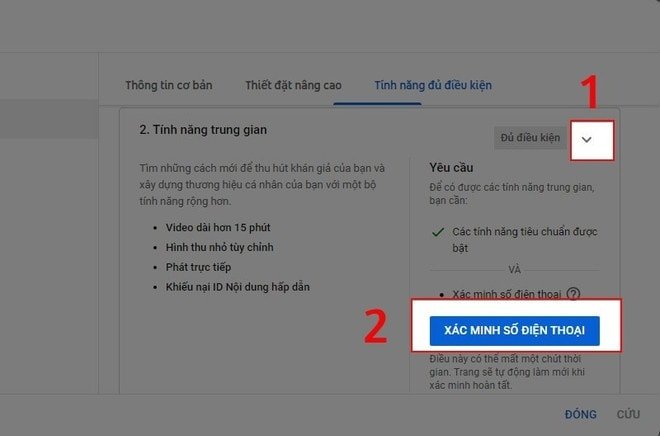Click the CỨU button at bottom right
The width and height of the screenshot is (660, 436).
point(628,414)
